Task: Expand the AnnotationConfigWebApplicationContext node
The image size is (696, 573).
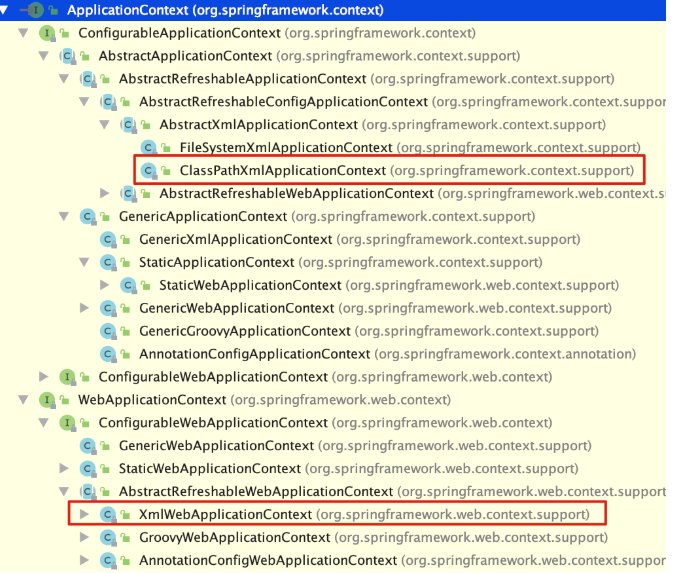Action: [84, 560]
